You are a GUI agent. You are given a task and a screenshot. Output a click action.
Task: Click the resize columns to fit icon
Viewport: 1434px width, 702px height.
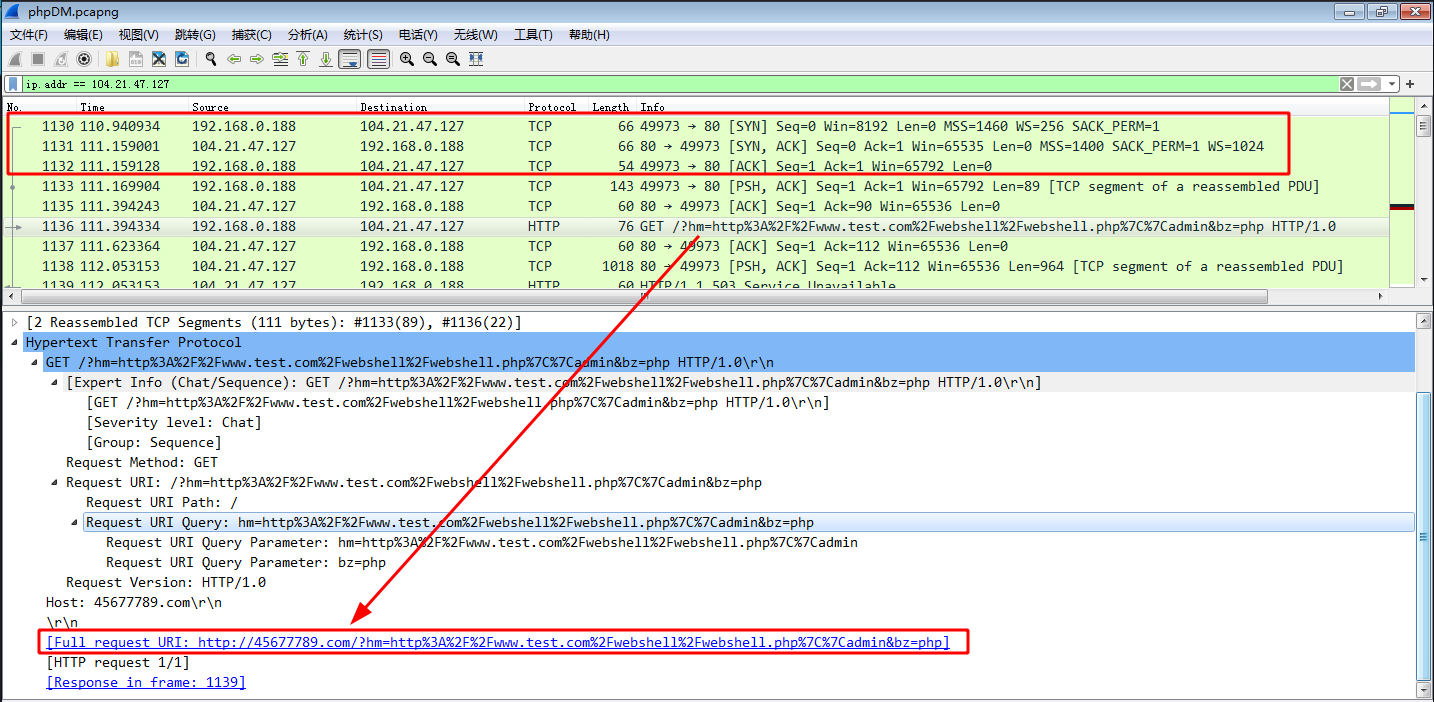[476, 59]
